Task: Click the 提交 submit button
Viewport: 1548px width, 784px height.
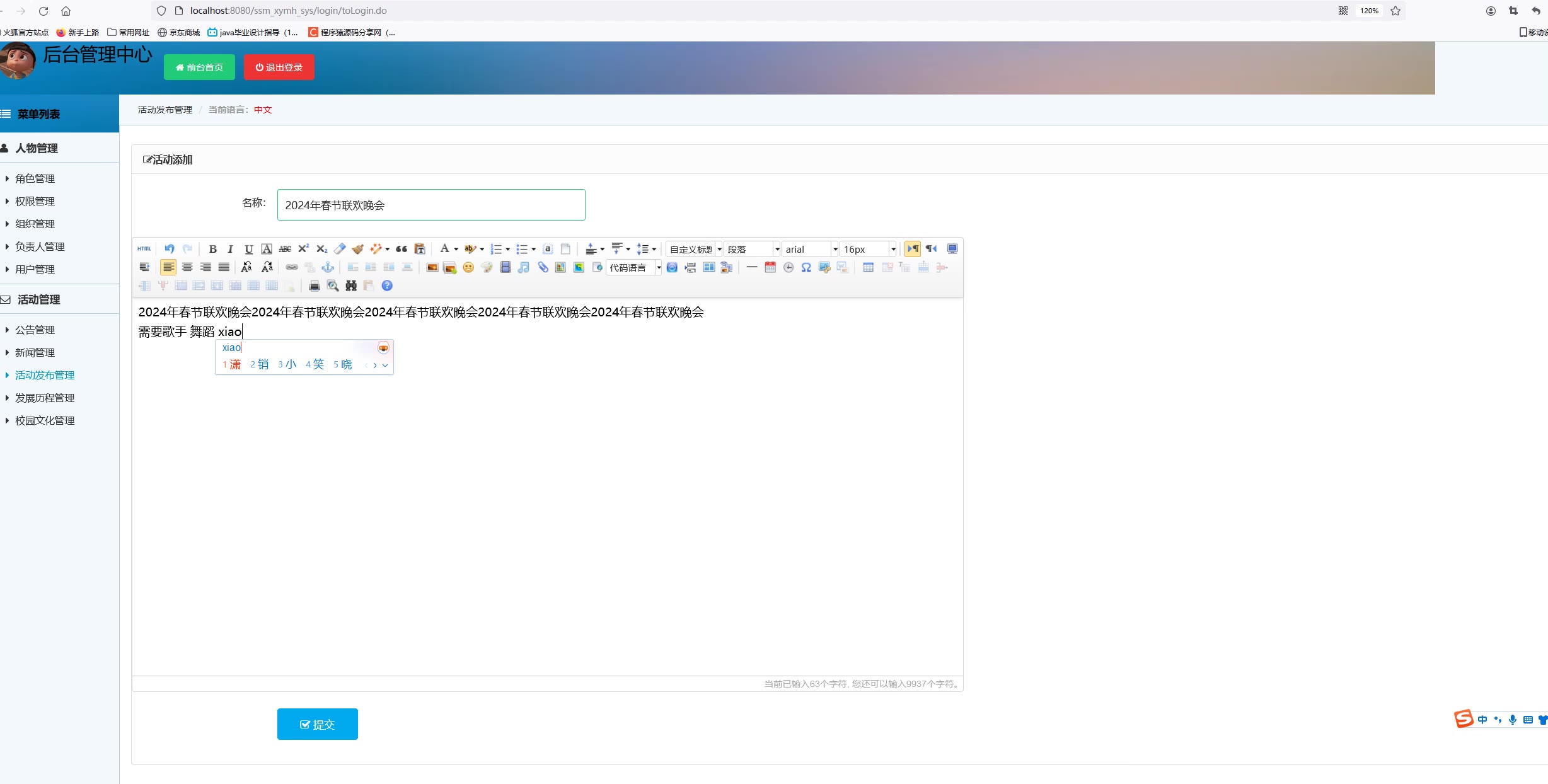Action: (x=317, y=724)
